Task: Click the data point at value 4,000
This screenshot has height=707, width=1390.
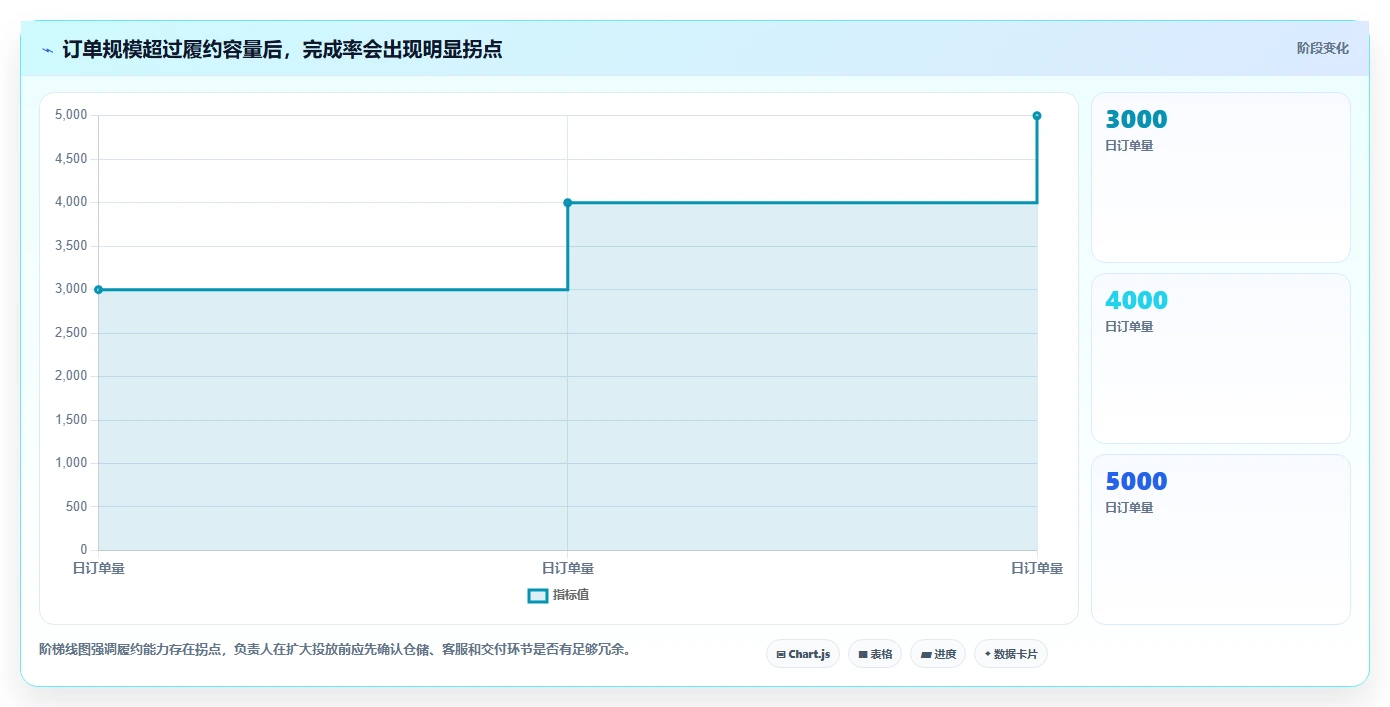Action: tap(567, 203)
